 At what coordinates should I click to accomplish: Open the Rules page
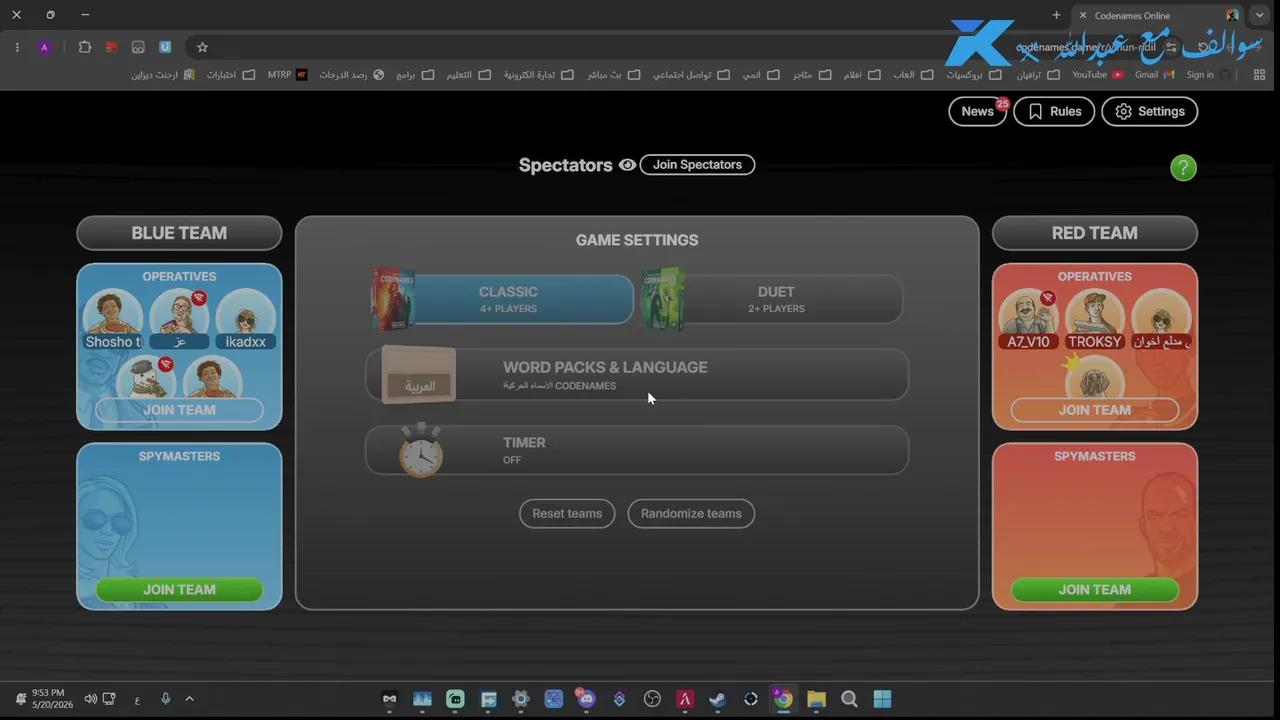[1054, 111]
